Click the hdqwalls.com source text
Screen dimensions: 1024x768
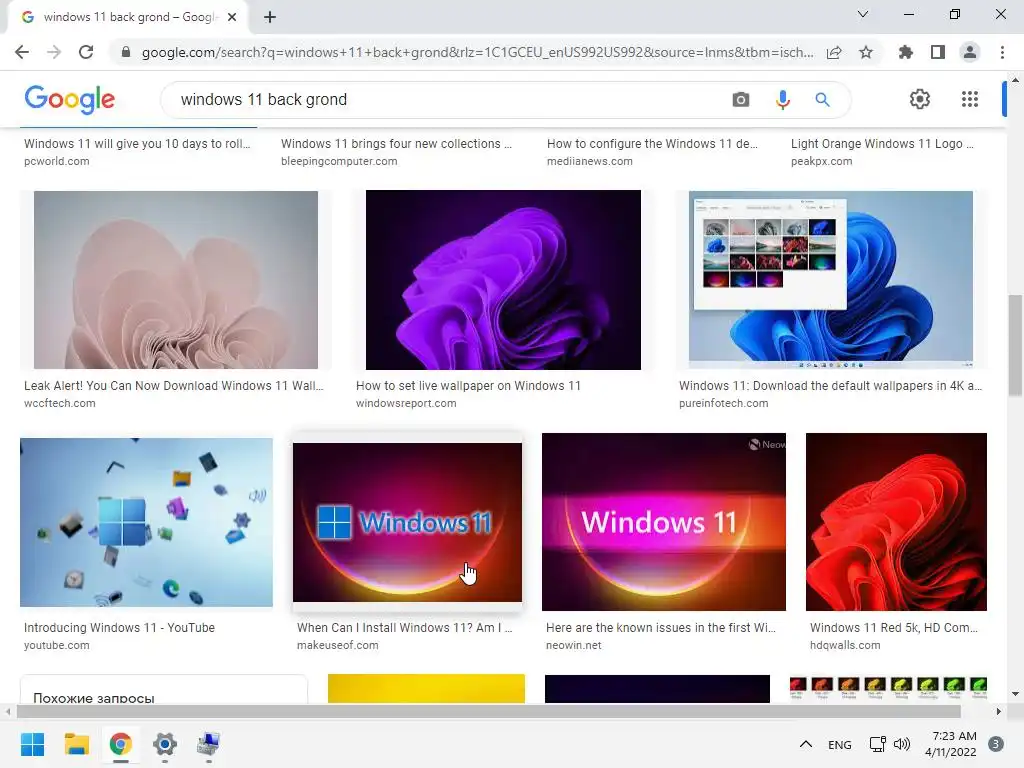tap(845, 645)
